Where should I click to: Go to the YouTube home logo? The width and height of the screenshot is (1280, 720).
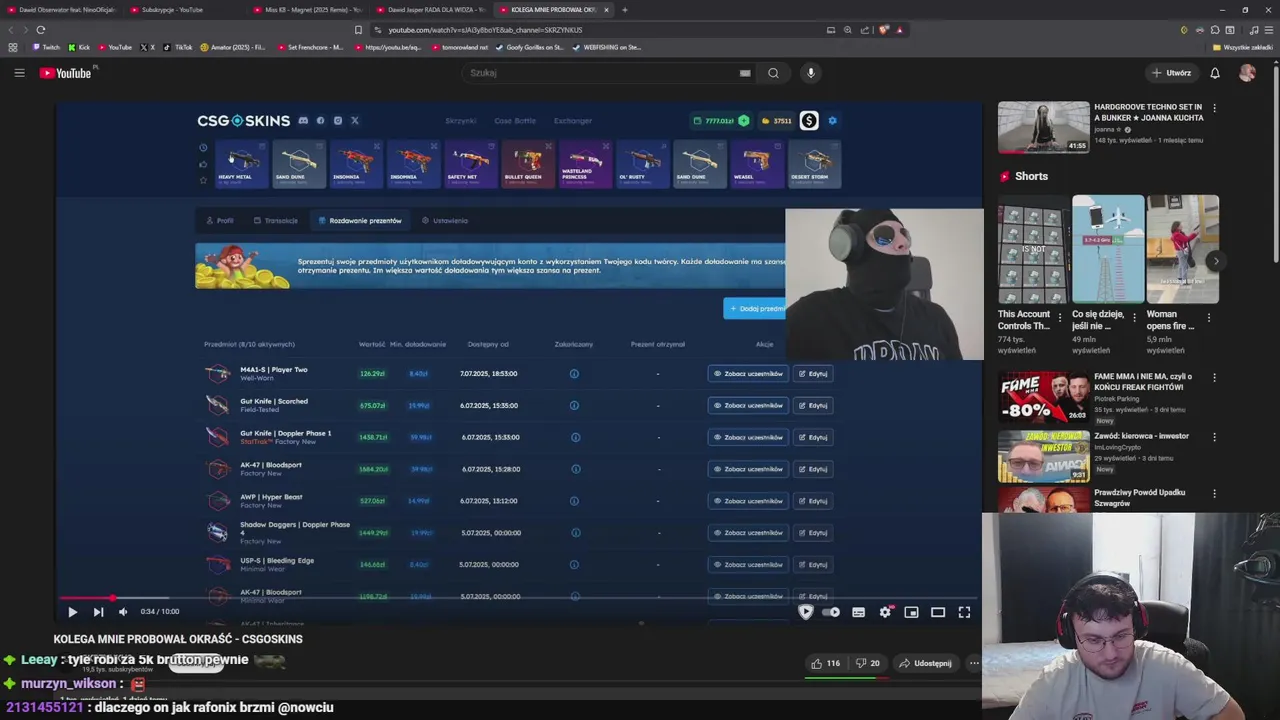click(66, 73)
